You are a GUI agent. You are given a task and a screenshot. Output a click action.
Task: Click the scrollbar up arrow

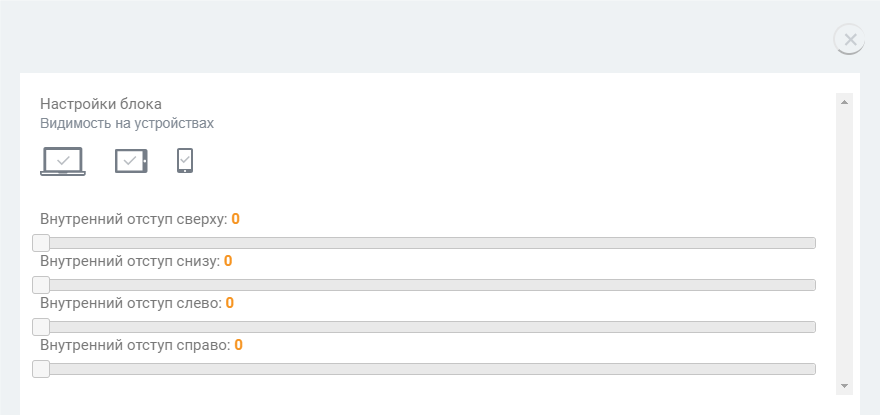pos(844,102)
